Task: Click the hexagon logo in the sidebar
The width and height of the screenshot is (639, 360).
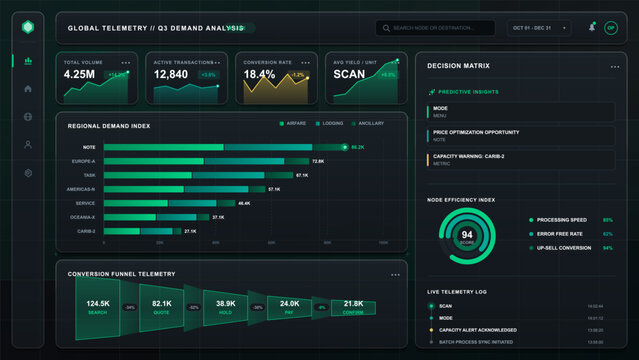Action: tap(28, 27)
